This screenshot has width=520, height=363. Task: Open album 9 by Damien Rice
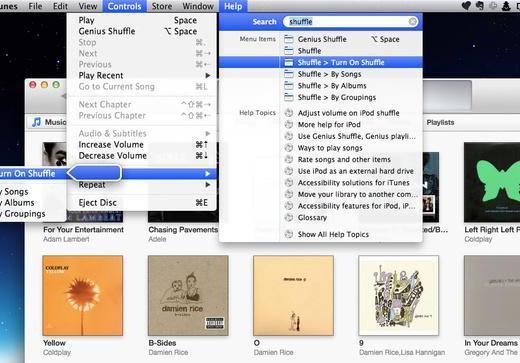point(399,296)
